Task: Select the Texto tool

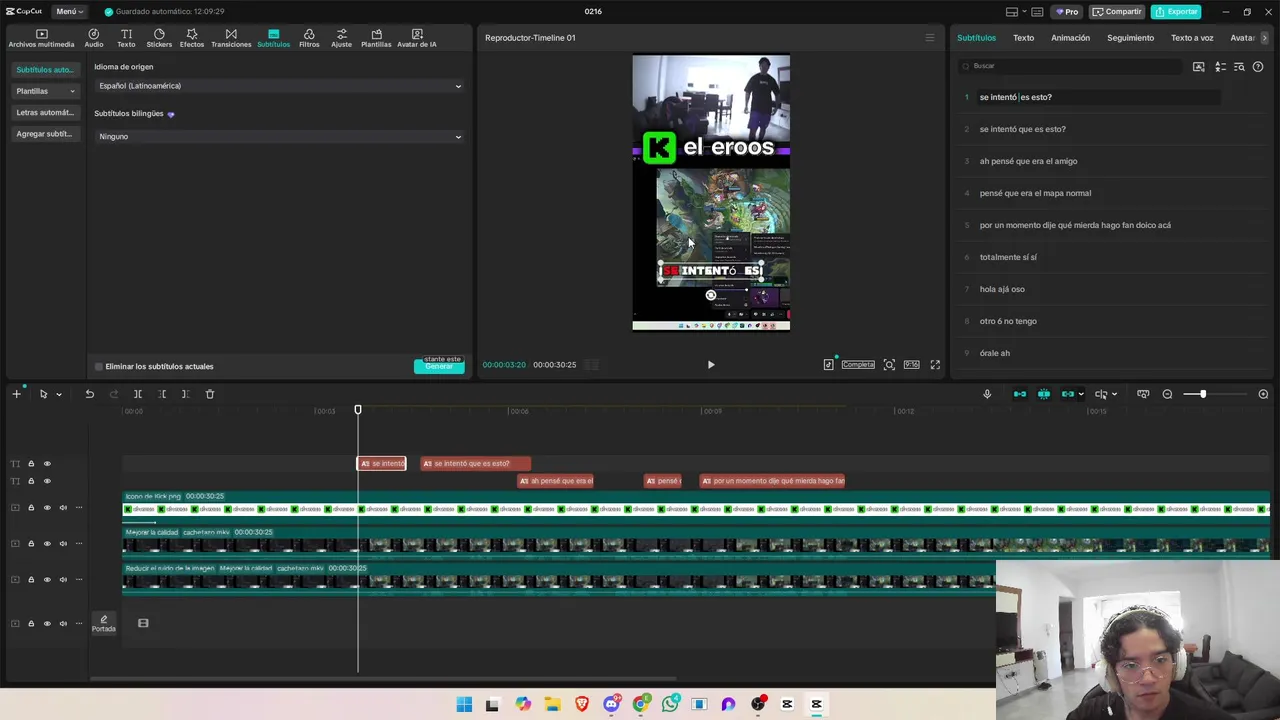Action: point(126,38)
